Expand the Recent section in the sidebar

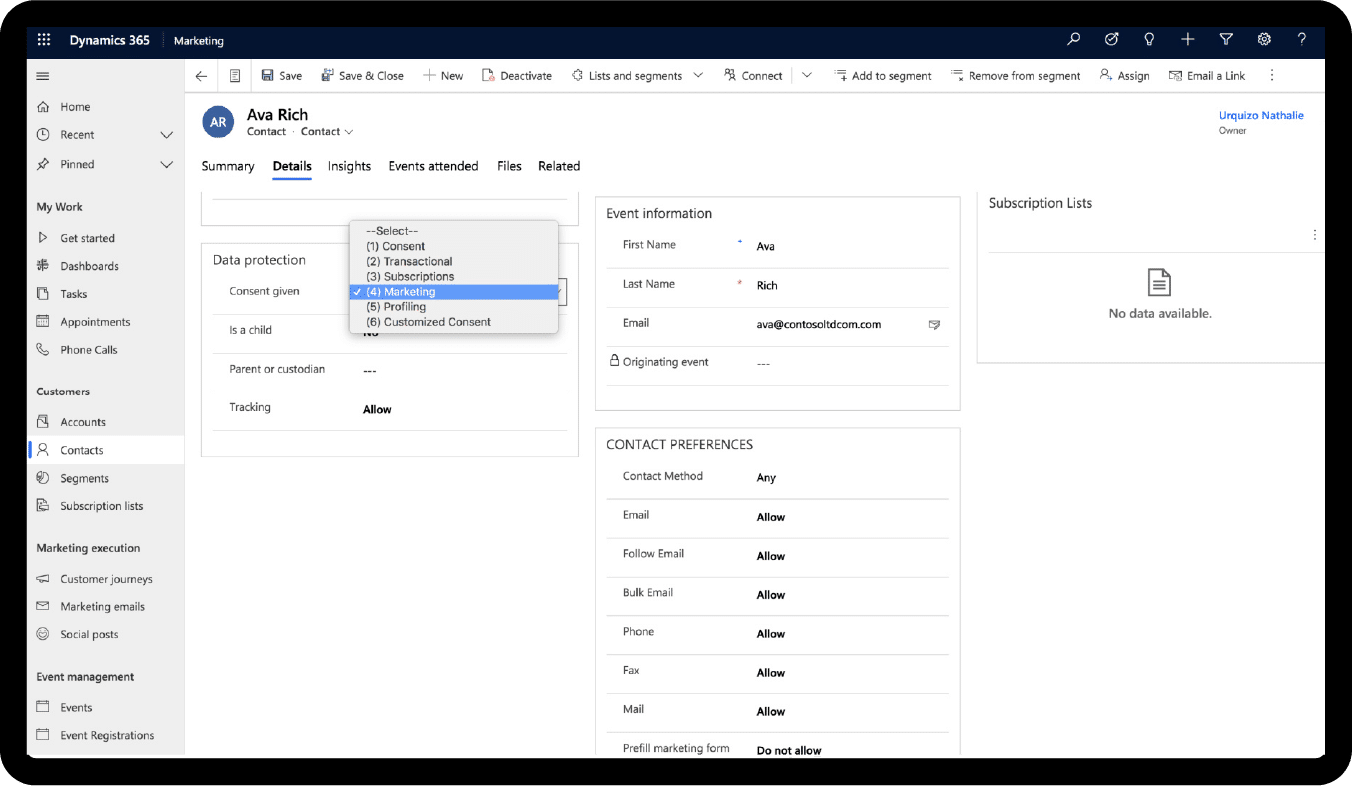pos(166,134)
